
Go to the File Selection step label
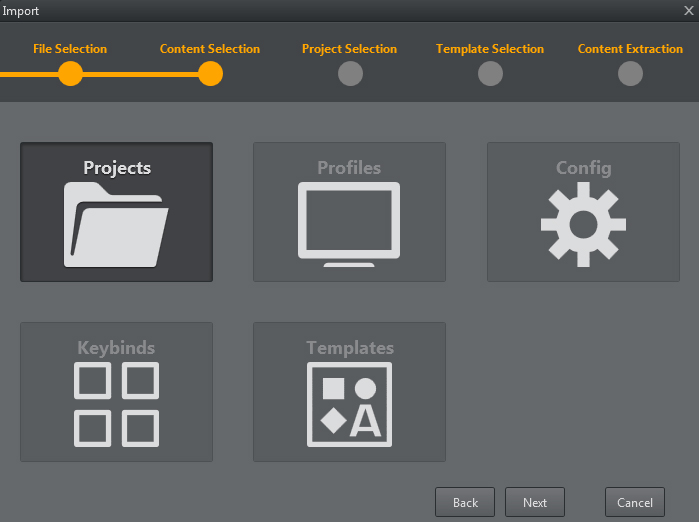click(x=70, y=49)
